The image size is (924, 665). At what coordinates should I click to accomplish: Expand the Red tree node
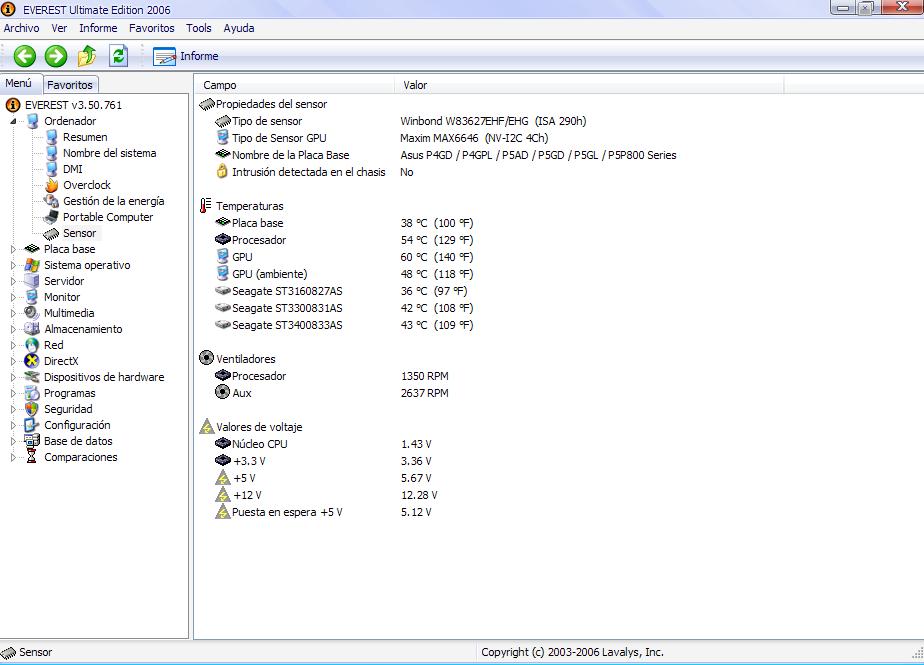(13, 345)
